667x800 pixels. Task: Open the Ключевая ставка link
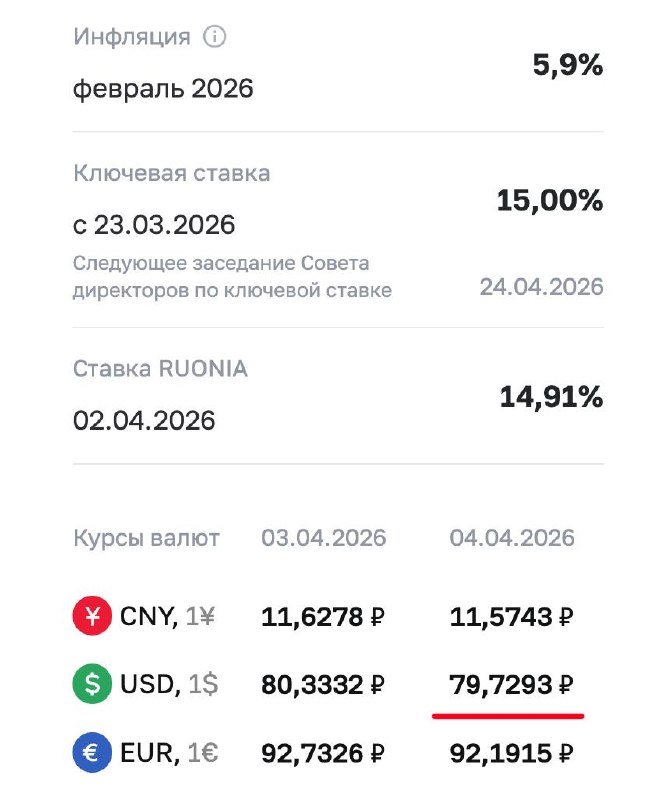click(171, 173)
